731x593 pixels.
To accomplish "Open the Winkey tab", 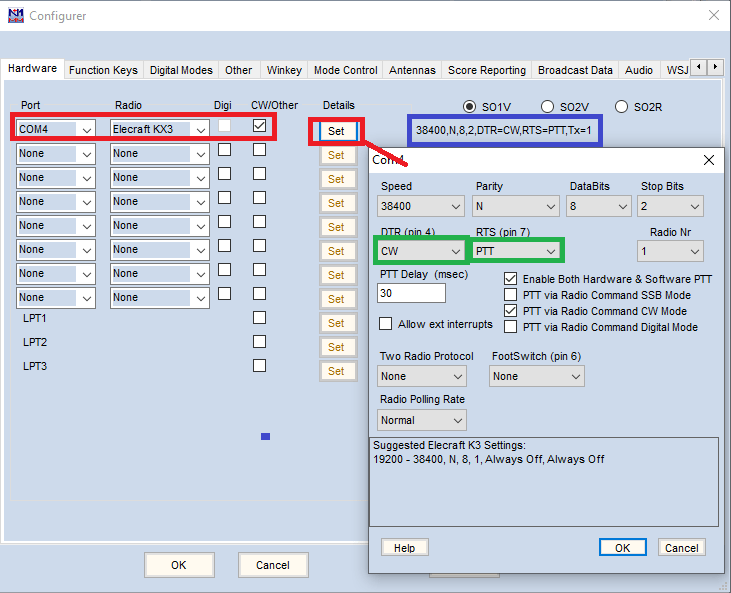I will (284, 70).
